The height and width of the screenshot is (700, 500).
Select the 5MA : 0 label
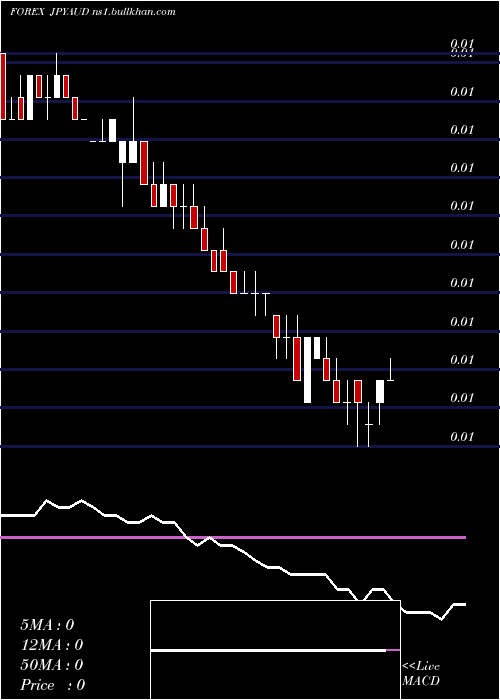coord(47,625)
